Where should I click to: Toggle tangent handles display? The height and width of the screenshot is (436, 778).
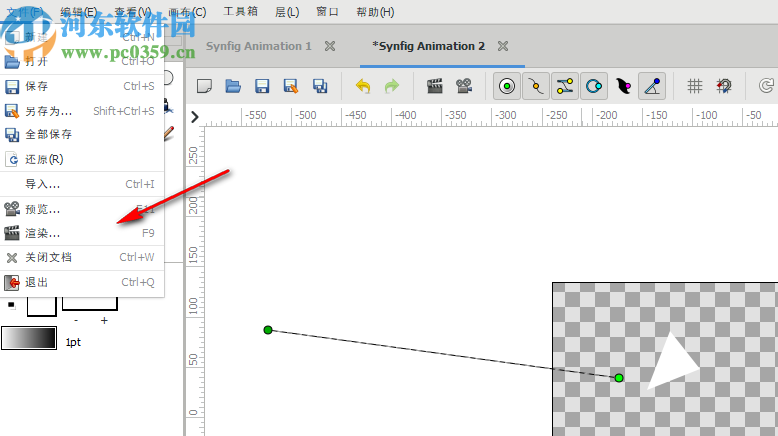pos(565,86)
